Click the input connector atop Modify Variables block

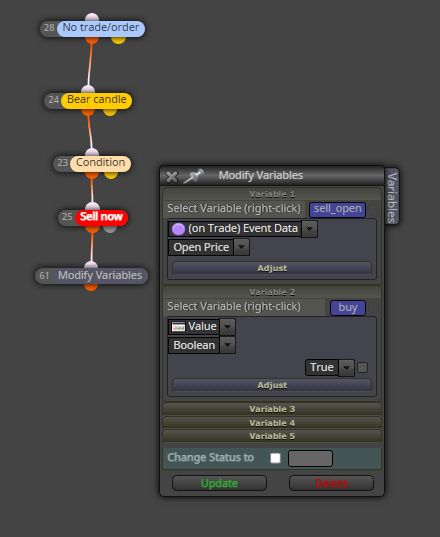point(91,265)
